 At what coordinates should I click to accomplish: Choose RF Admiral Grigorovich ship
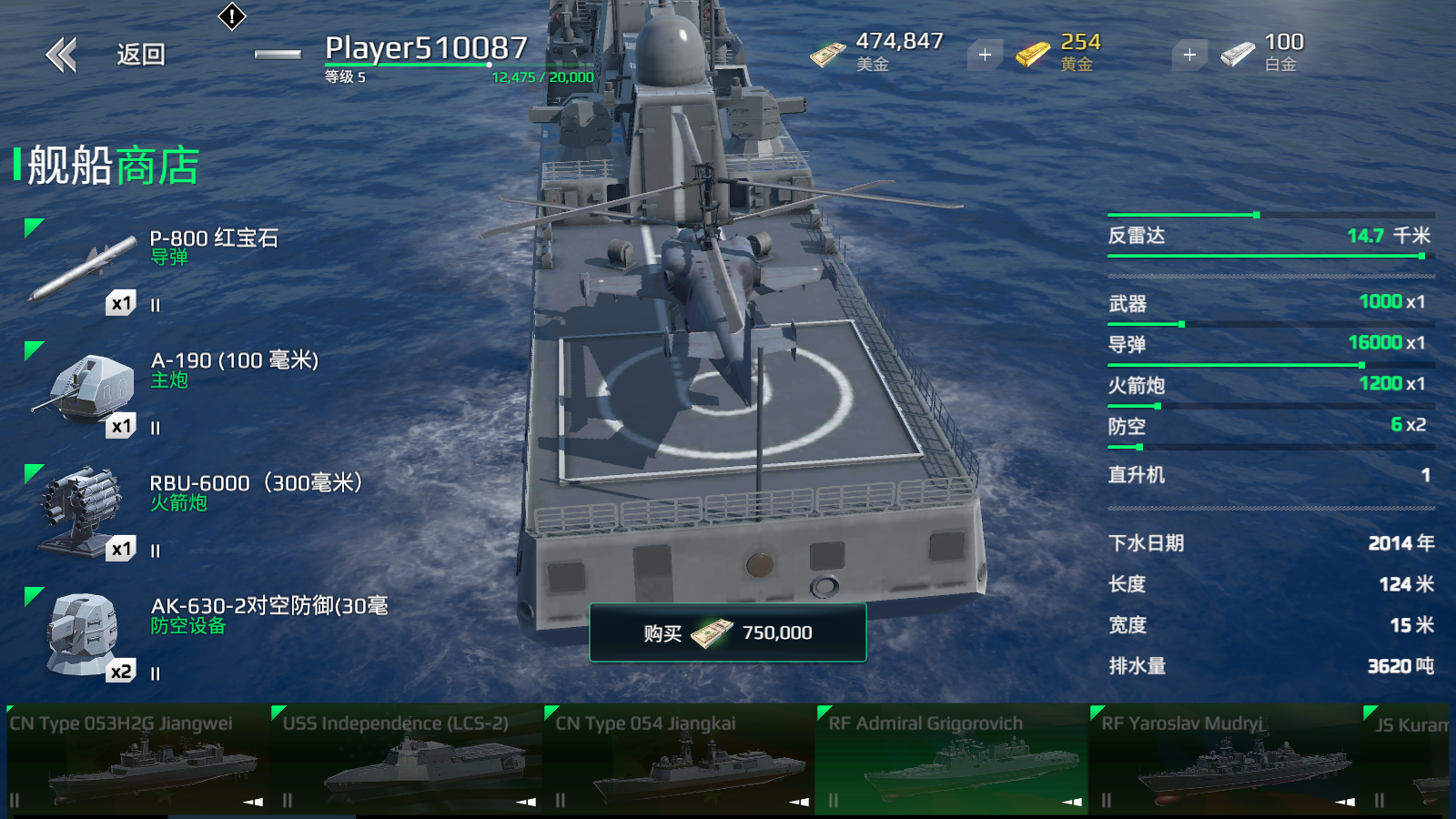[x=953, y=759]
